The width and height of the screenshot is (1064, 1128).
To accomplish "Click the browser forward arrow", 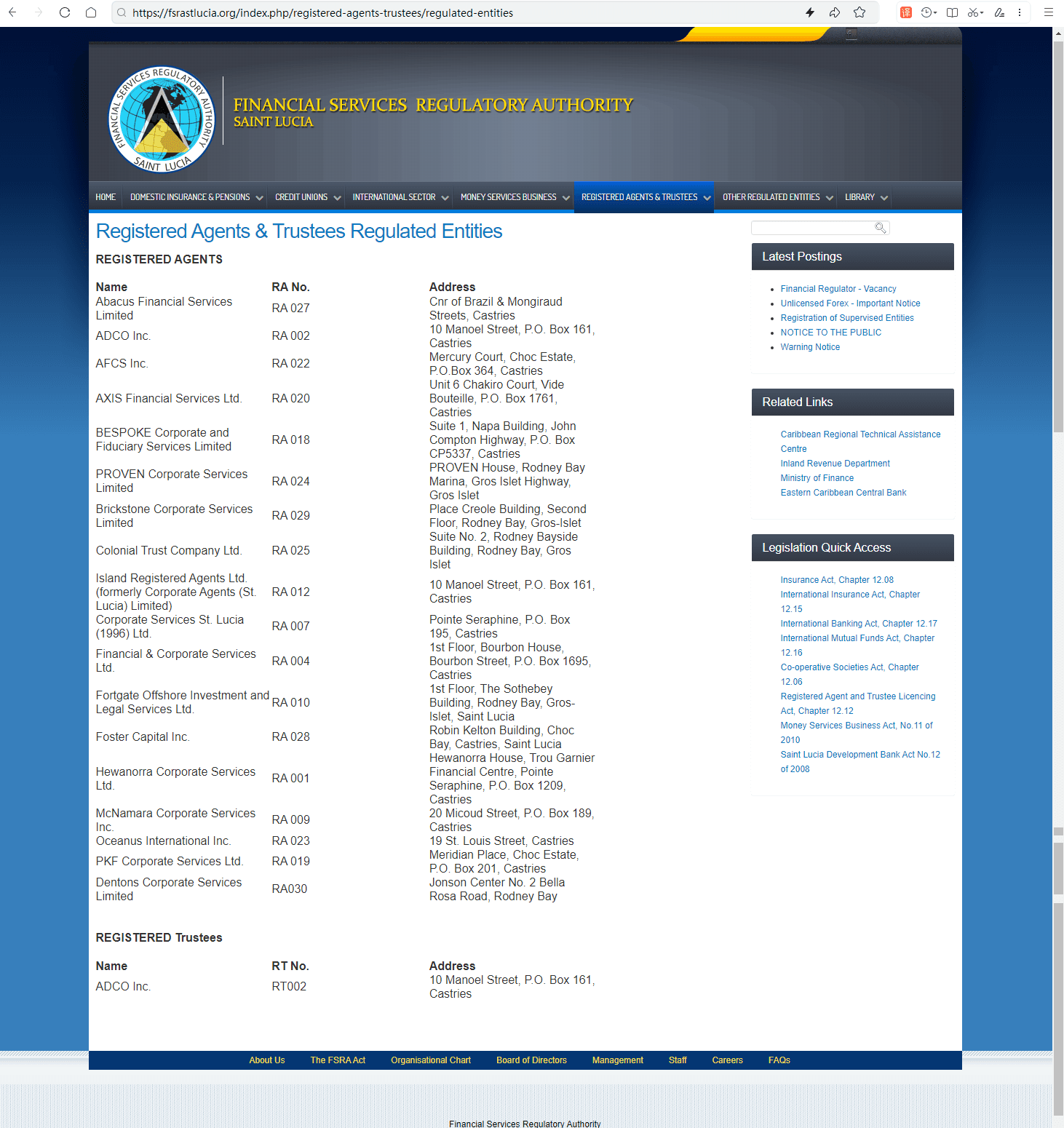I will click(39, 12).
